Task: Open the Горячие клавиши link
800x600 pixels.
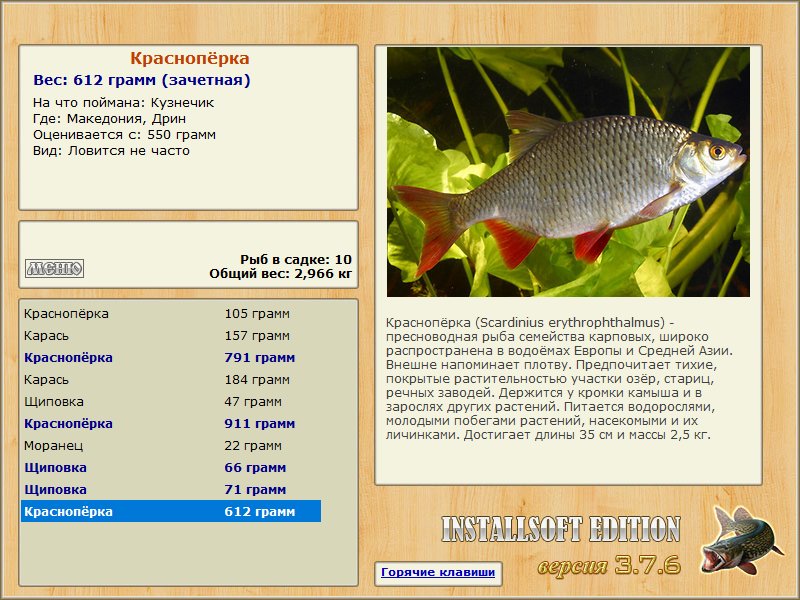Action: (438, 572)
